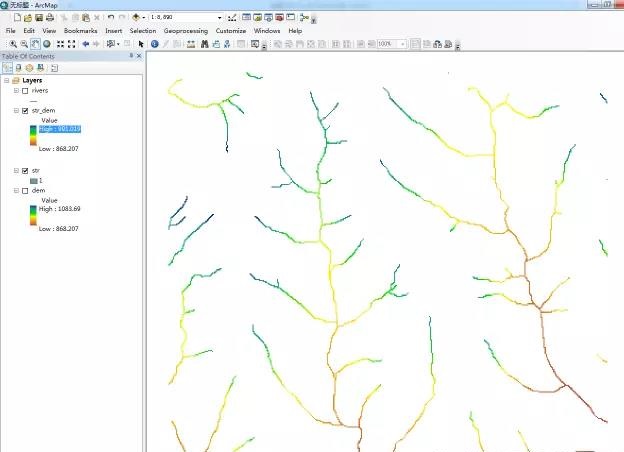The height and width of the screenshot is (452, 624).
Task: Open an existing map document
Action: pos(28,18)
